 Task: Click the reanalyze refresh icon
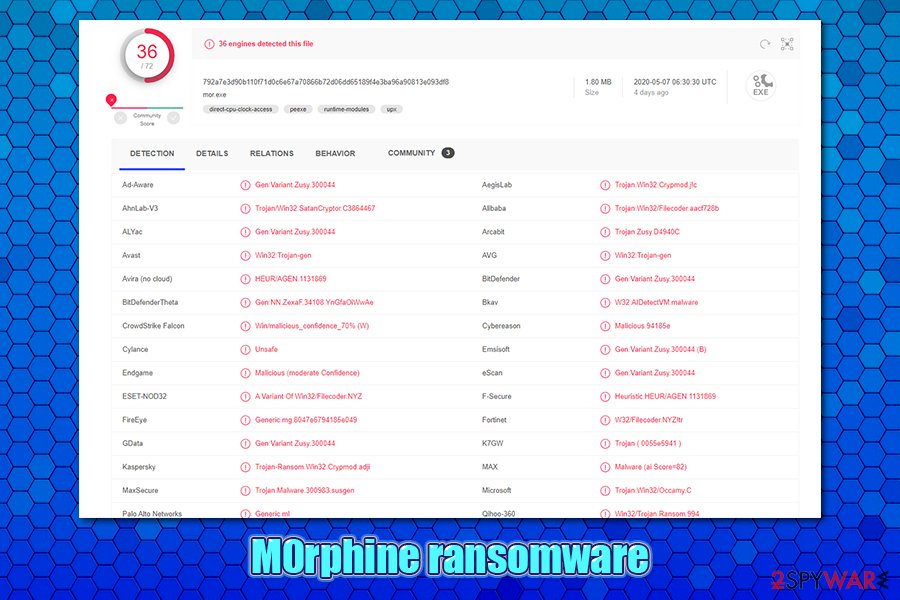(765, 44)
